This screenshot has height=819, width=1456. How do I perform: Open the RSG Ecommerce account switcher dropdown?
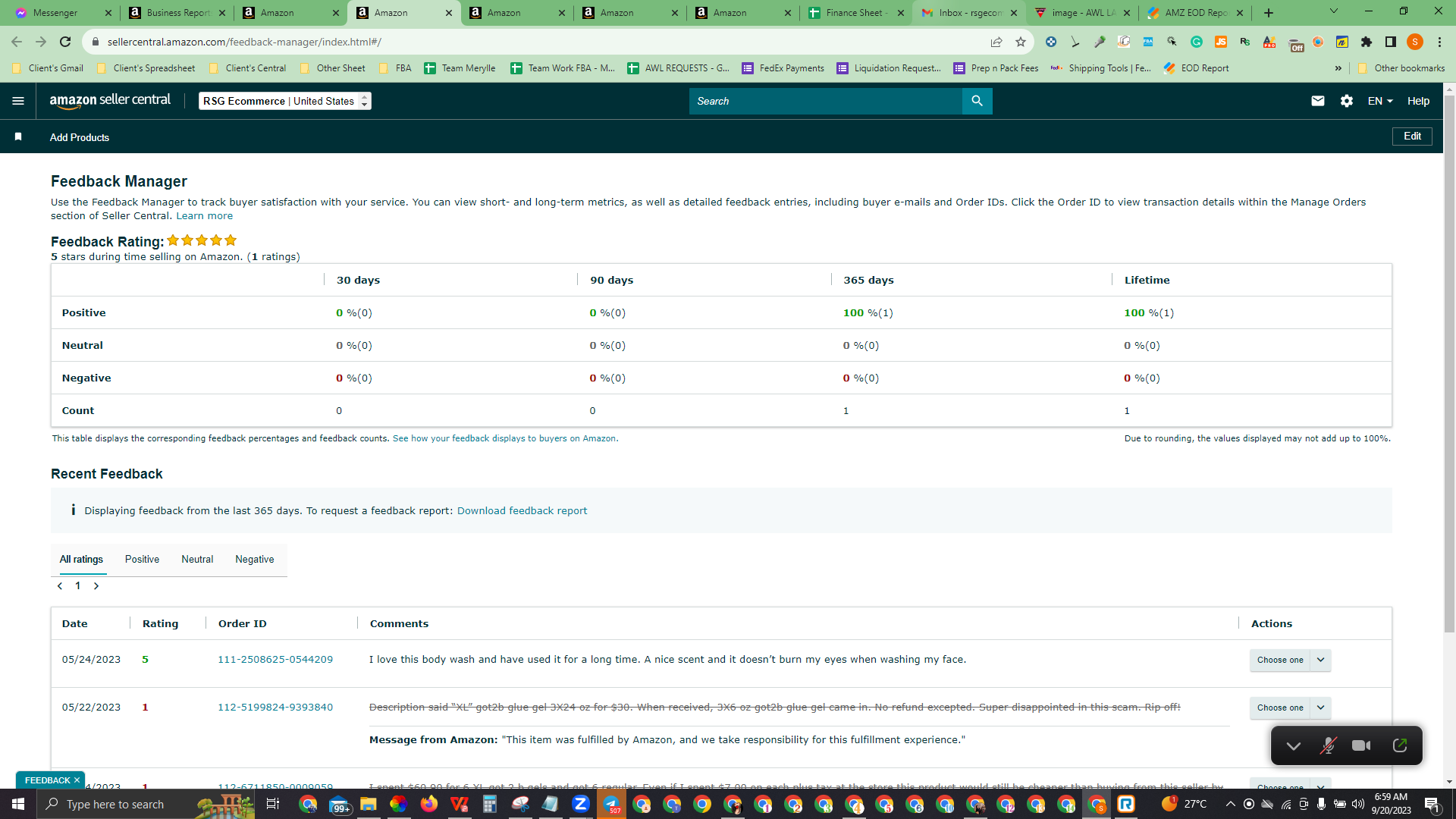click(285, 101)
